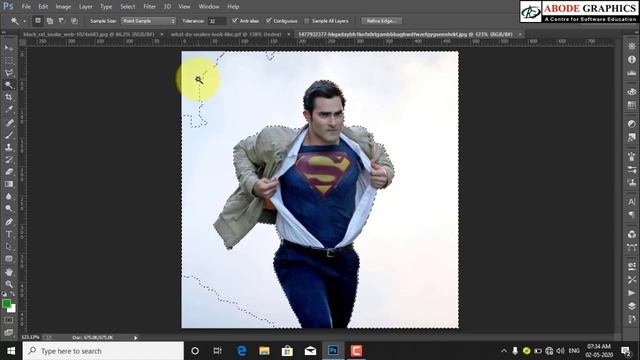
Task: Click the green foreground color swatch
Action: (x=6, y=303)
